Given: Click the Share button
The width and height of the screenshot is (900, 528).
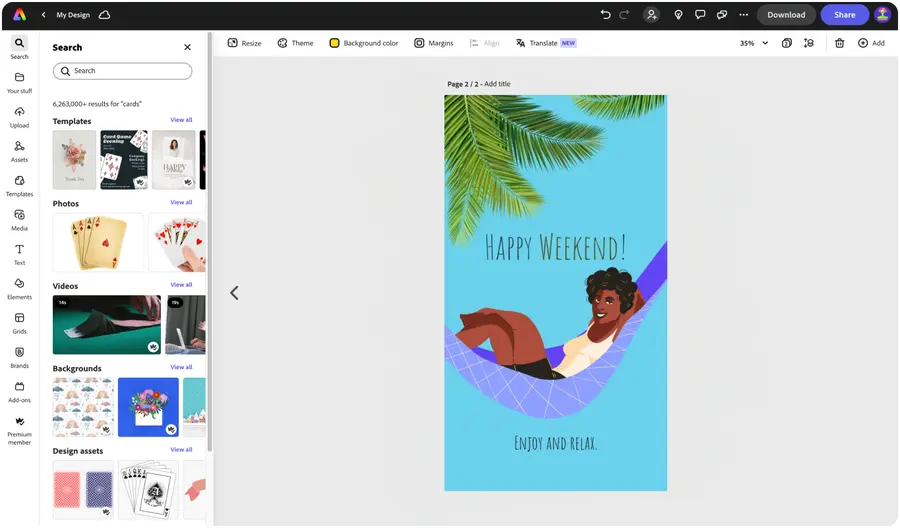Looking at the screenshot, I should point(844,15).
